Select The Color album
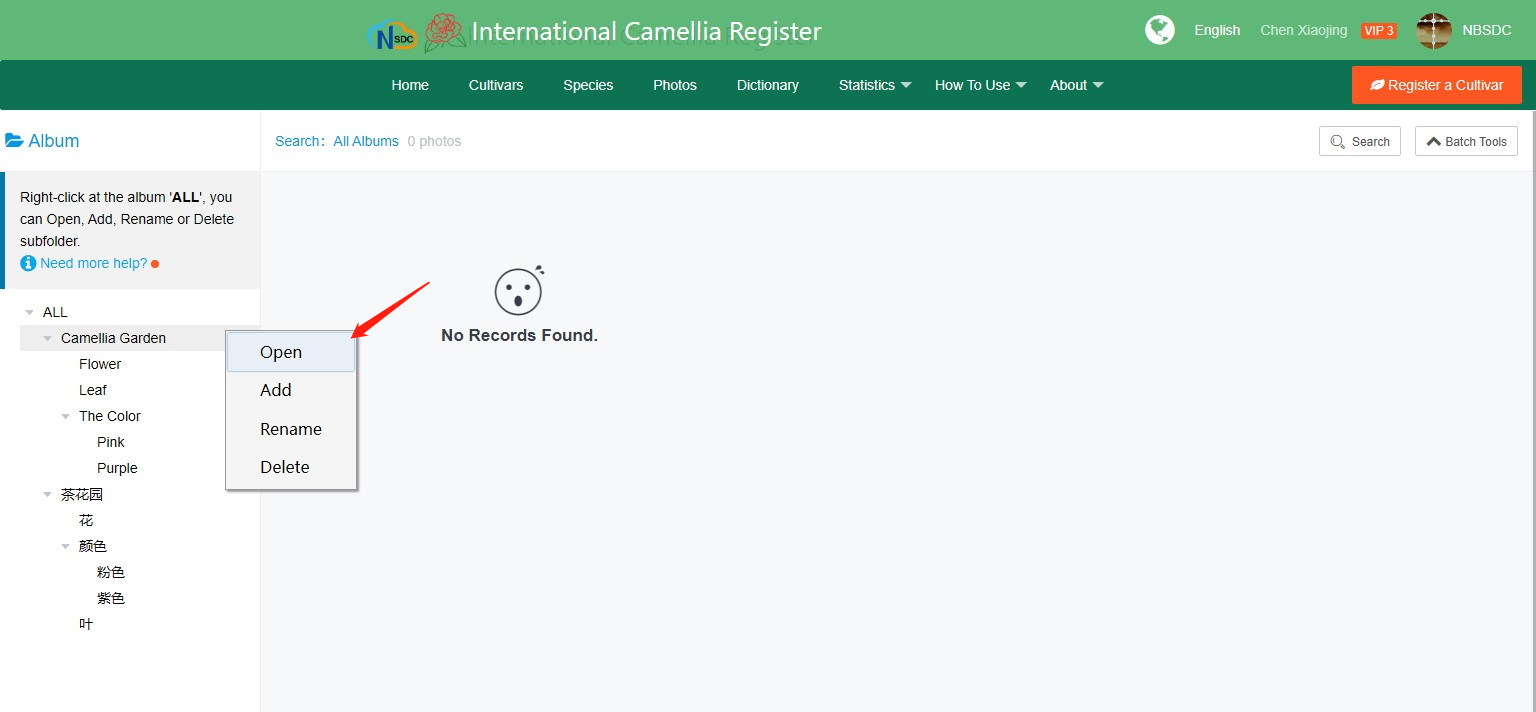 pyautogui.click(x=110, y=416)
